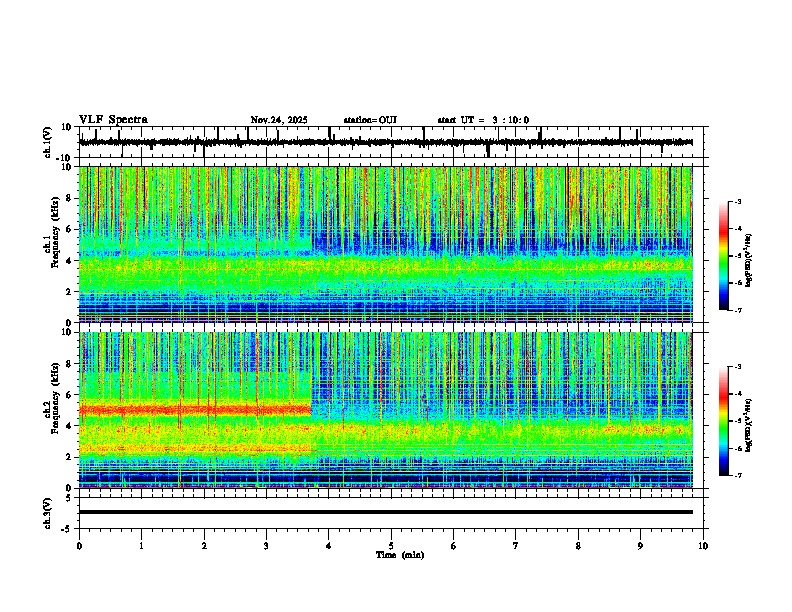Click the "-7" label on ch.1 colorbar
The width and height of the screenshot is (792, 612).
tap(737, 310)
